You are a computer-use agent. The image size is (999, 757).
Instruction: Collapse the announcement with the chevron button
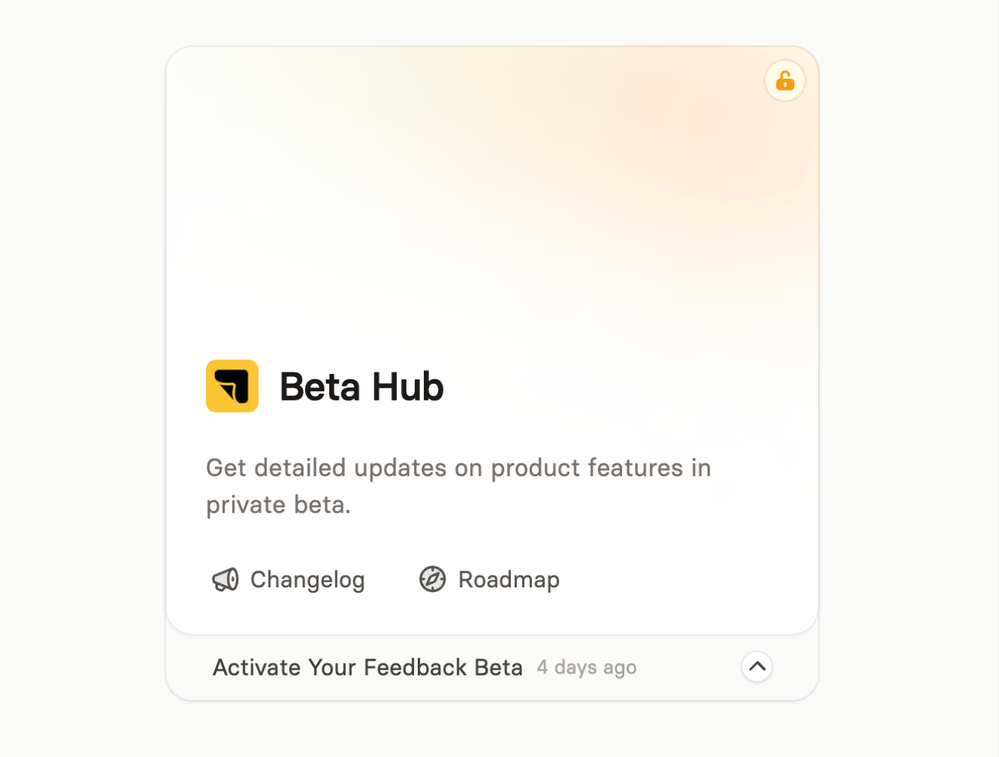point(757,667)
